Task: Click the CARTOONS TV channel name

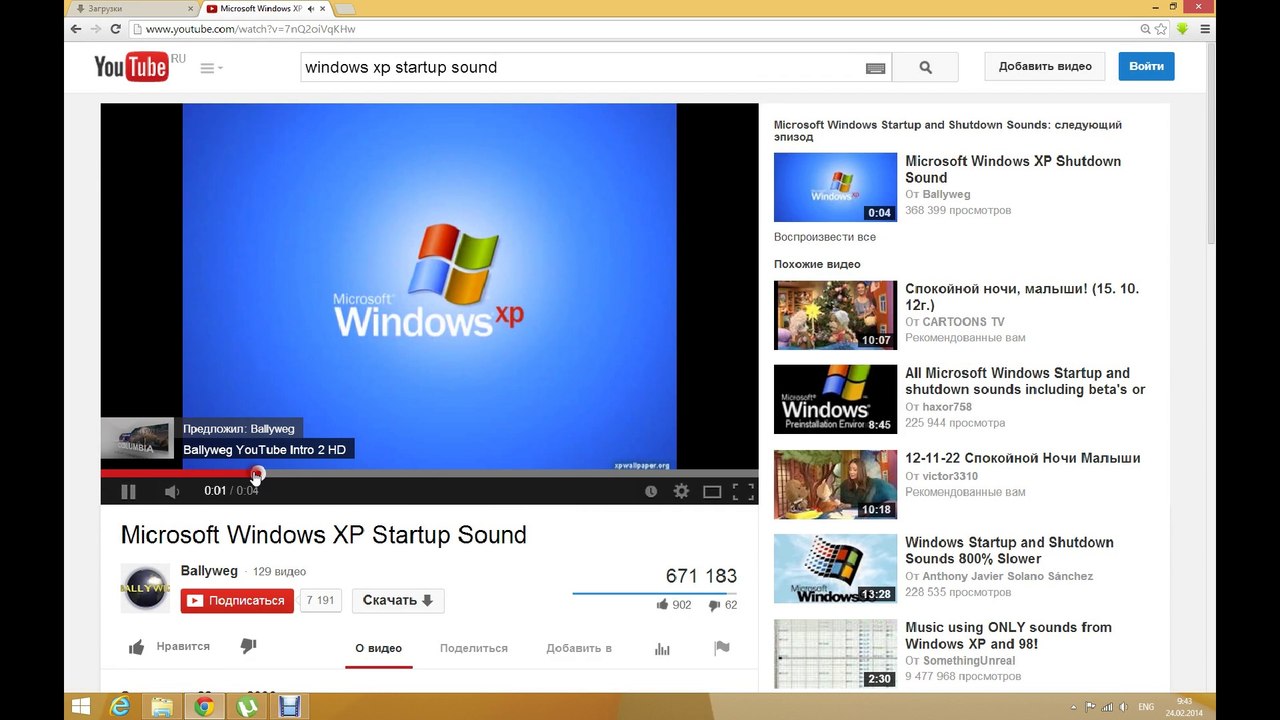Action: tap(963, 322)
